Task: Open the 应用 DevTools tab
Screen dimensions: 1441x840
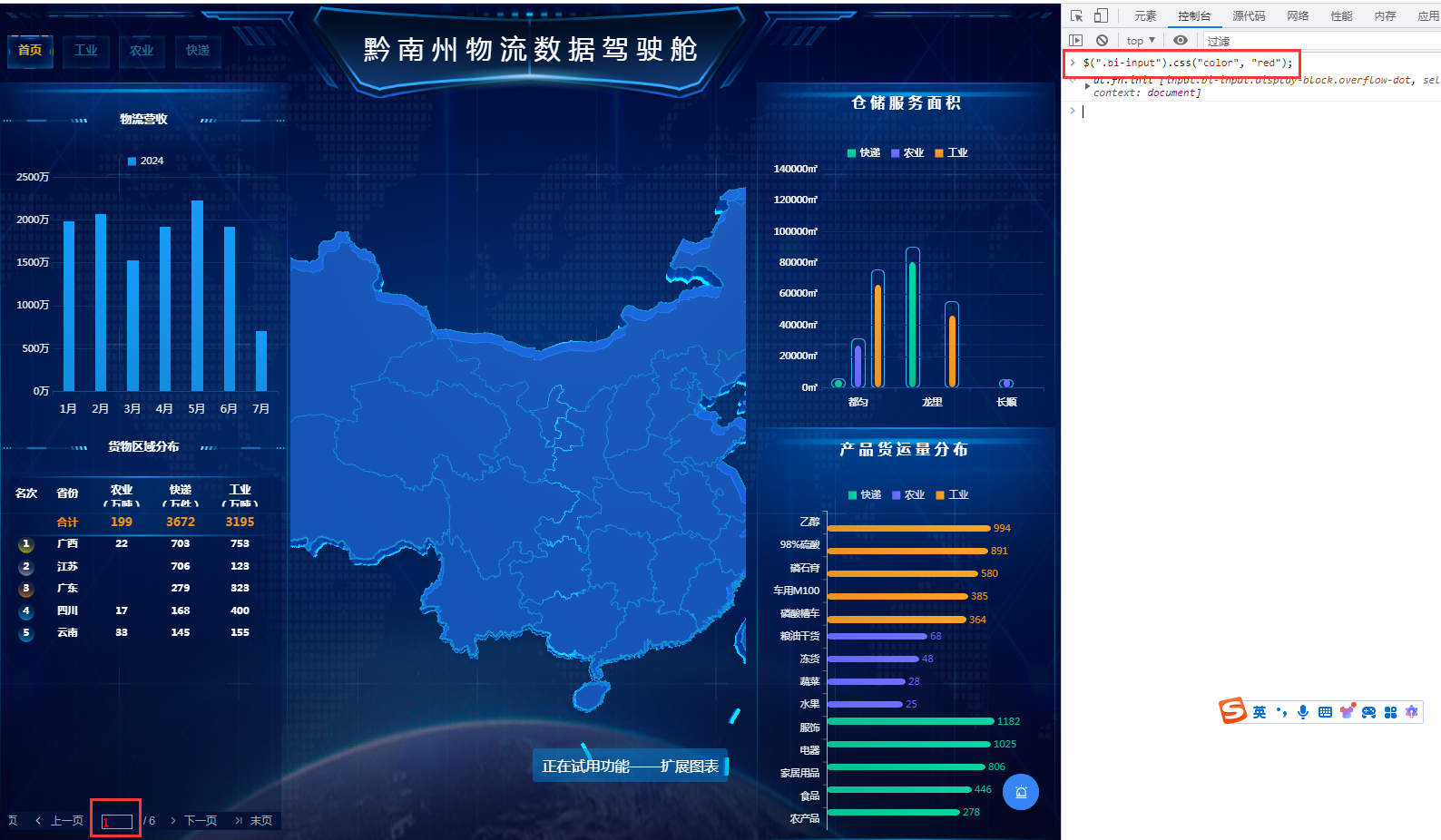Action: [1428, 15]
